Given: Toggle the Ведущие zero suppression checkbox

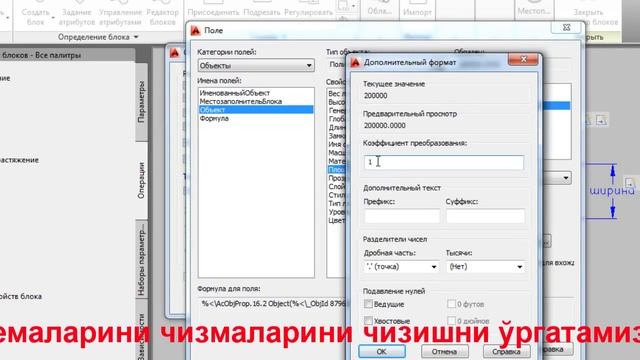Looking at the screenshot, I should [368, 304].
